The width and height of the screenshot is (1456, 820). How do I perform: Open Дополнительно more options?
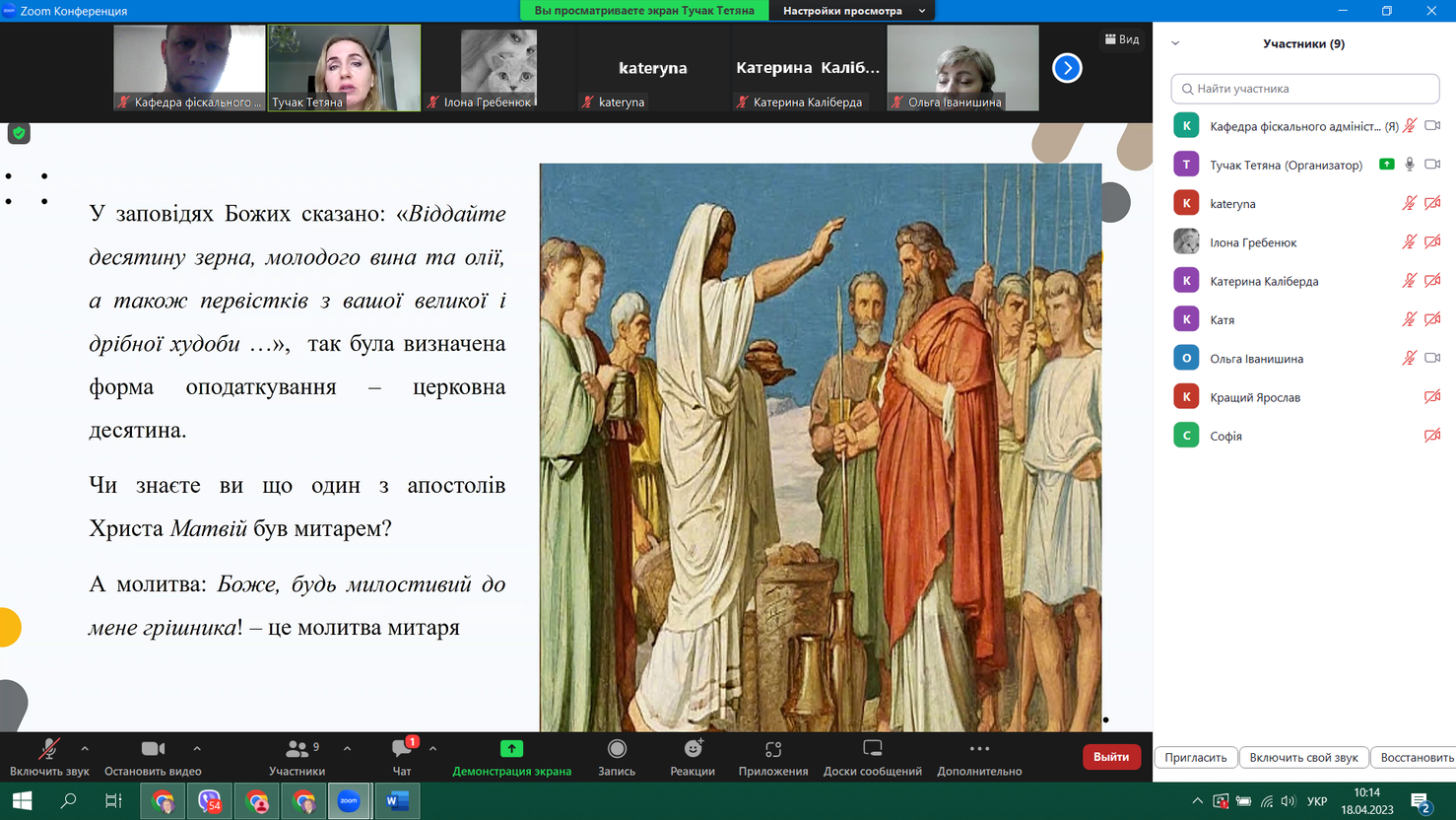coord(979,757)
